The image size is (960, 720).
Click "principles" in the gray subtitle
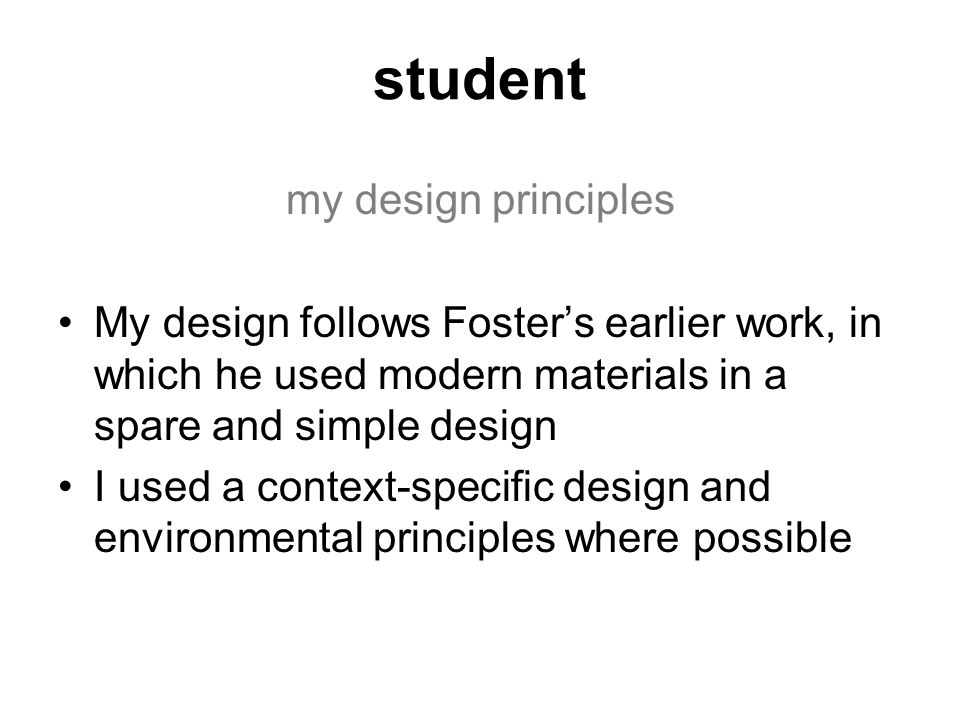point(583,201)
